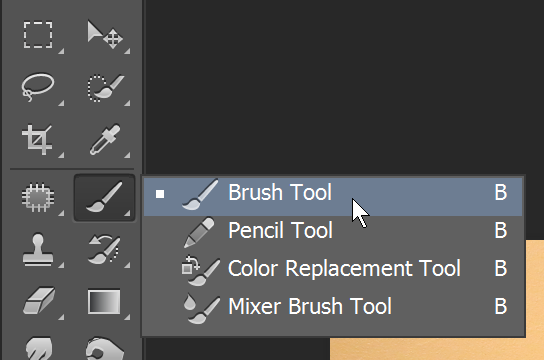Choose Pencil Tool from the flyout menu
Viewport: 544px width, 360px height.
pos(333,230)
